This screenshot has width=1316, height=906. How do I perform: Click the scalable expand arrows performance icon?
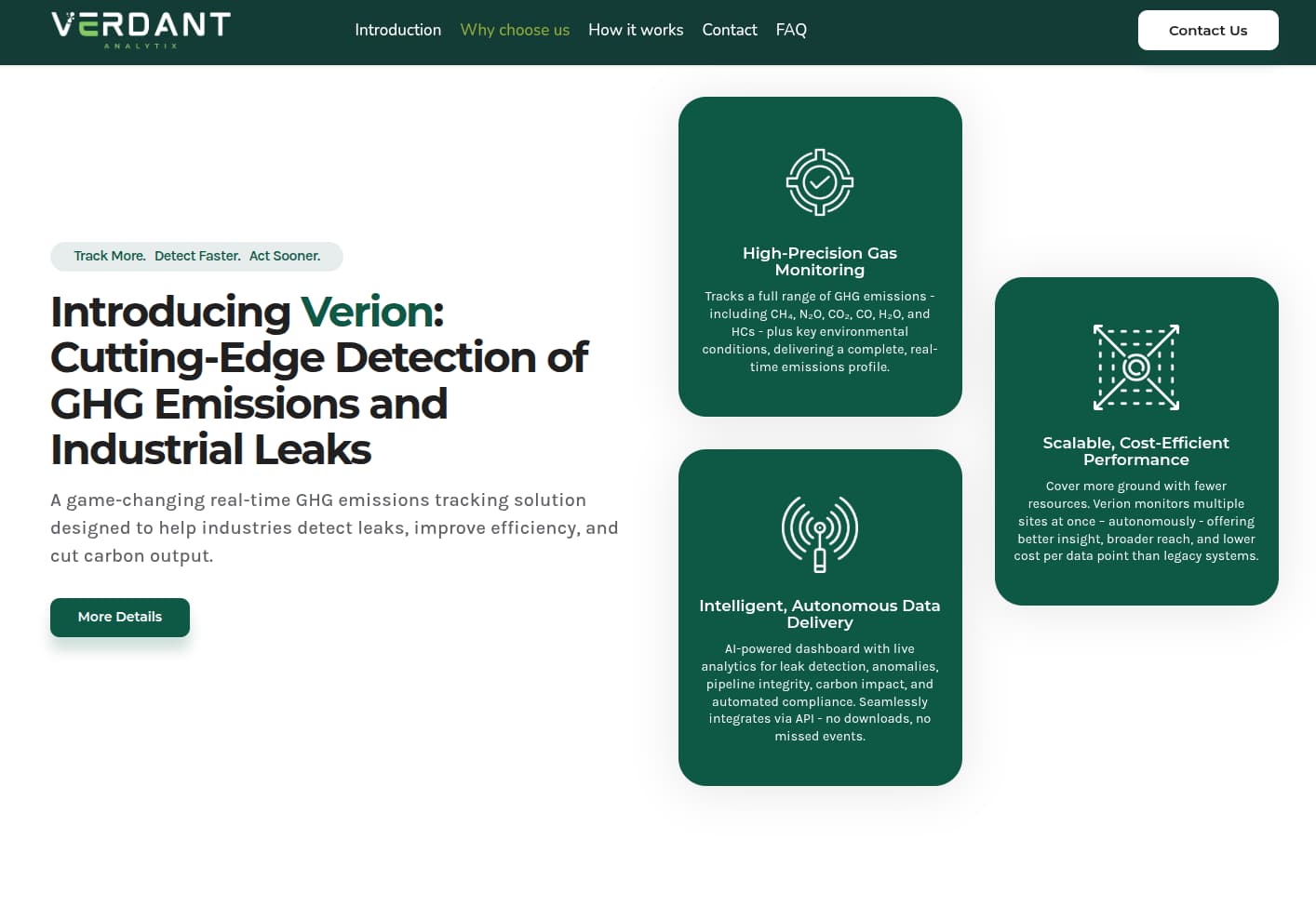pyautogui.click(x=1136, y=367)
